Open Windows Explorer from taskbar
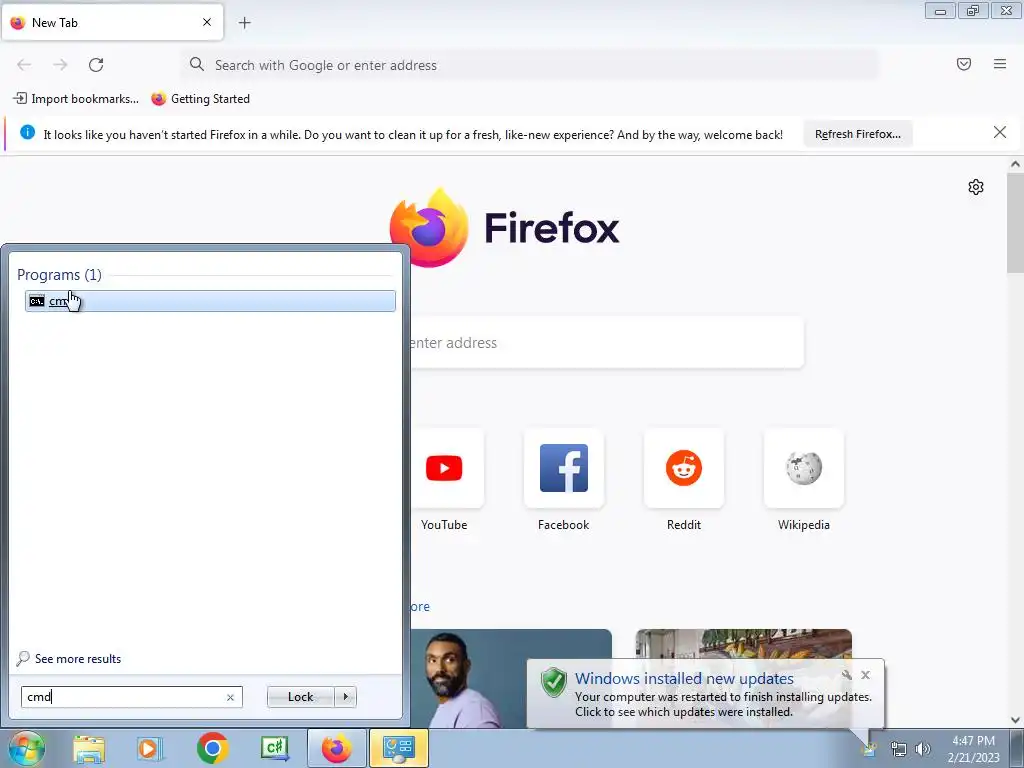The width and height of the screenshot is (1024, 768). [x=89, y=749]
